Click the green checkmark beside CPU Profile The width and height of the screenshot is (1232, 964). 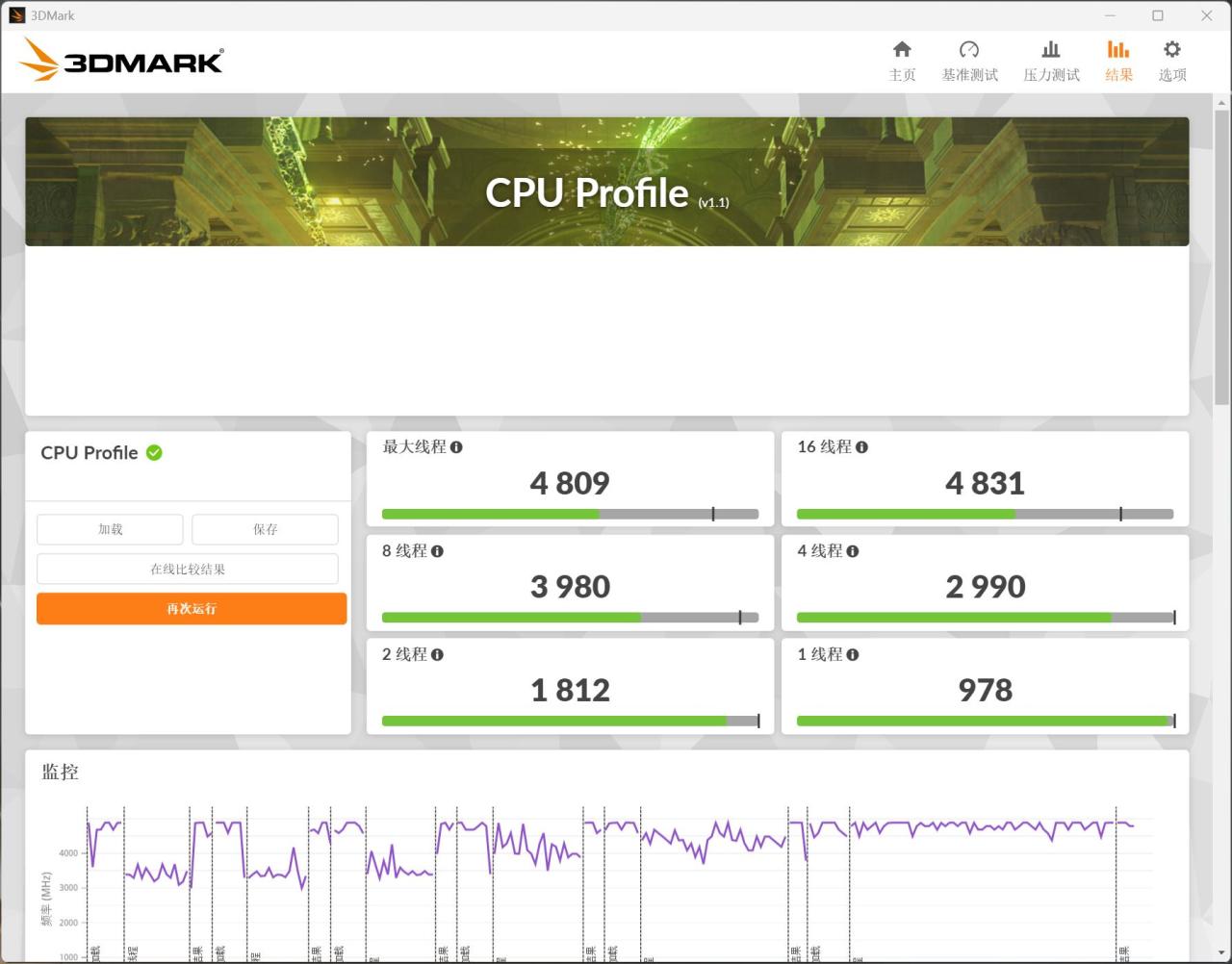(x=154, y=452)
